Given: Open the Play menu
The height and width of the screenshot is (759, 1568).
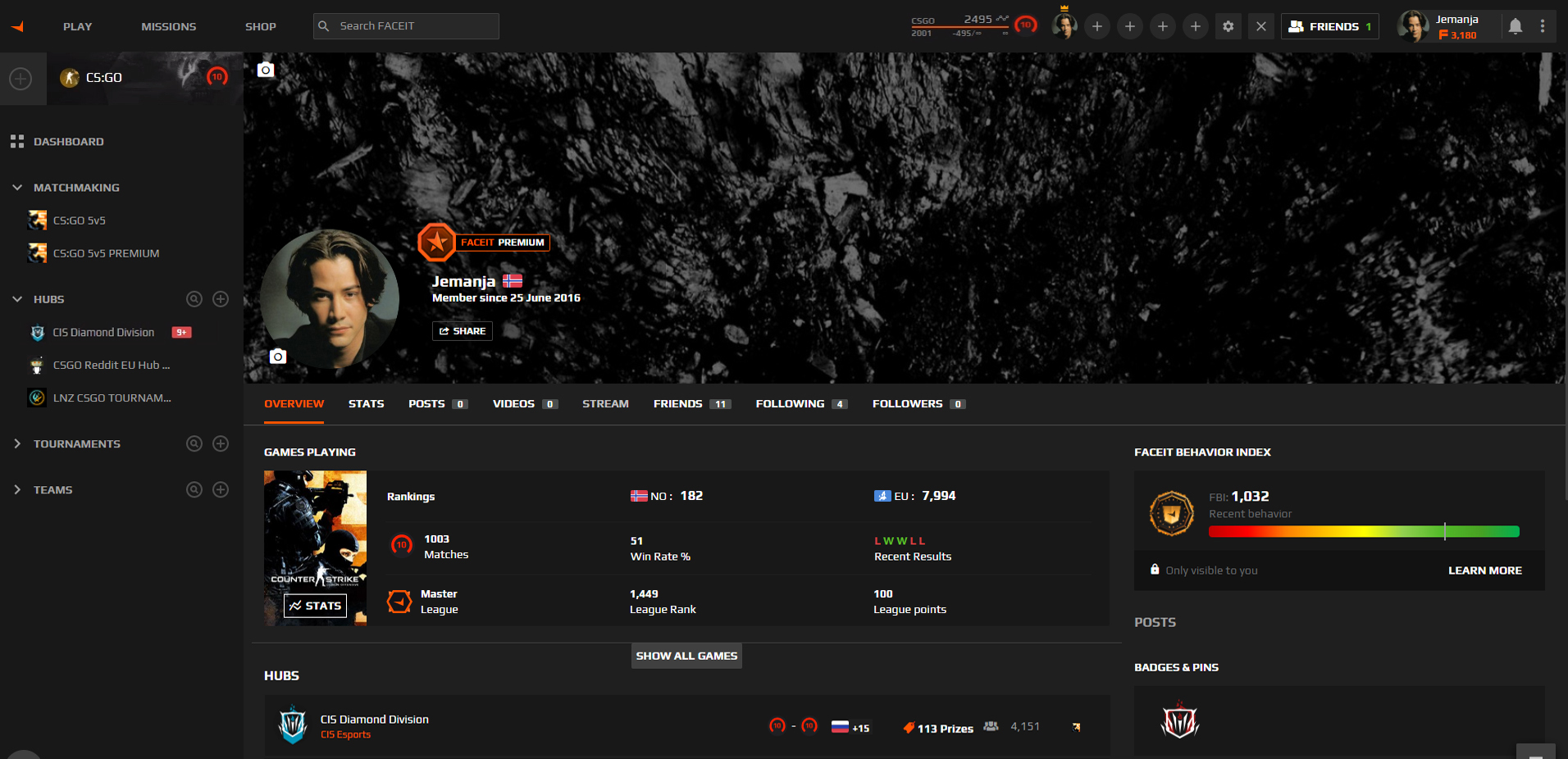Looking at the screenshot, I should click(x=77, y=26).
